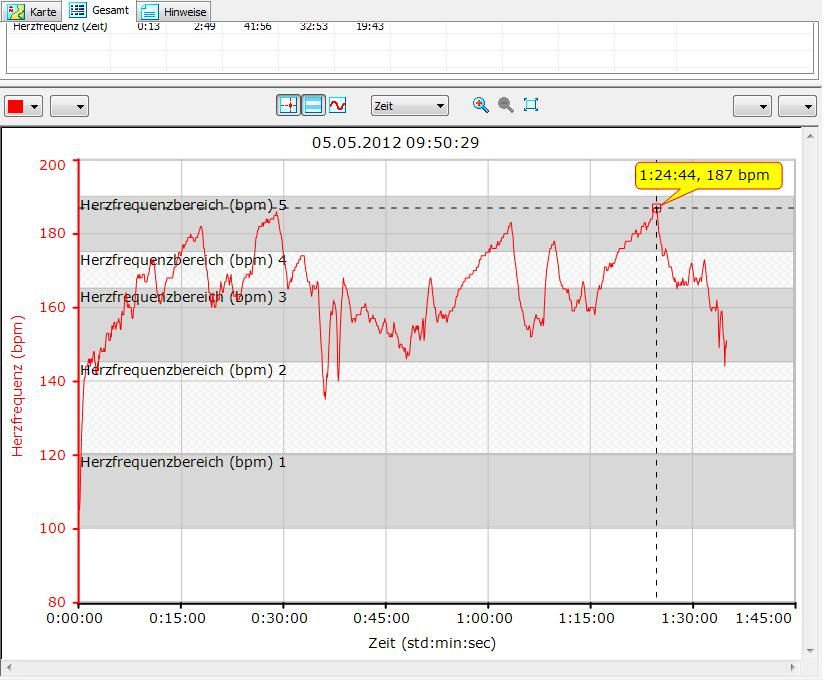
Task: Toggle the heart rate zone bands display
Action: (313, 105)
